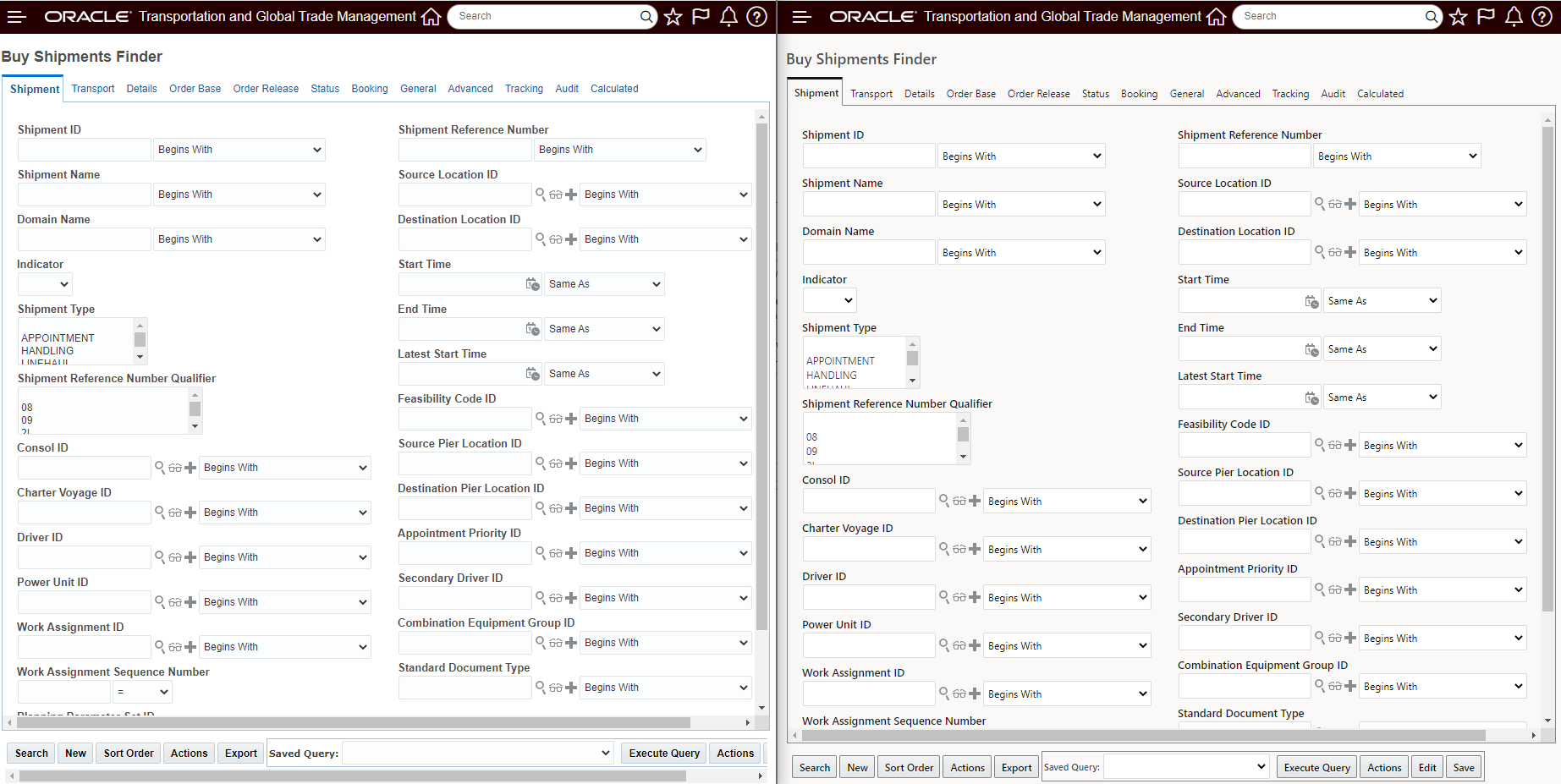This screenshot has width=1561, height=784.
Task: Click Feasibility Code ID lookup magnifier in right window
Action: click(1320, 444)
